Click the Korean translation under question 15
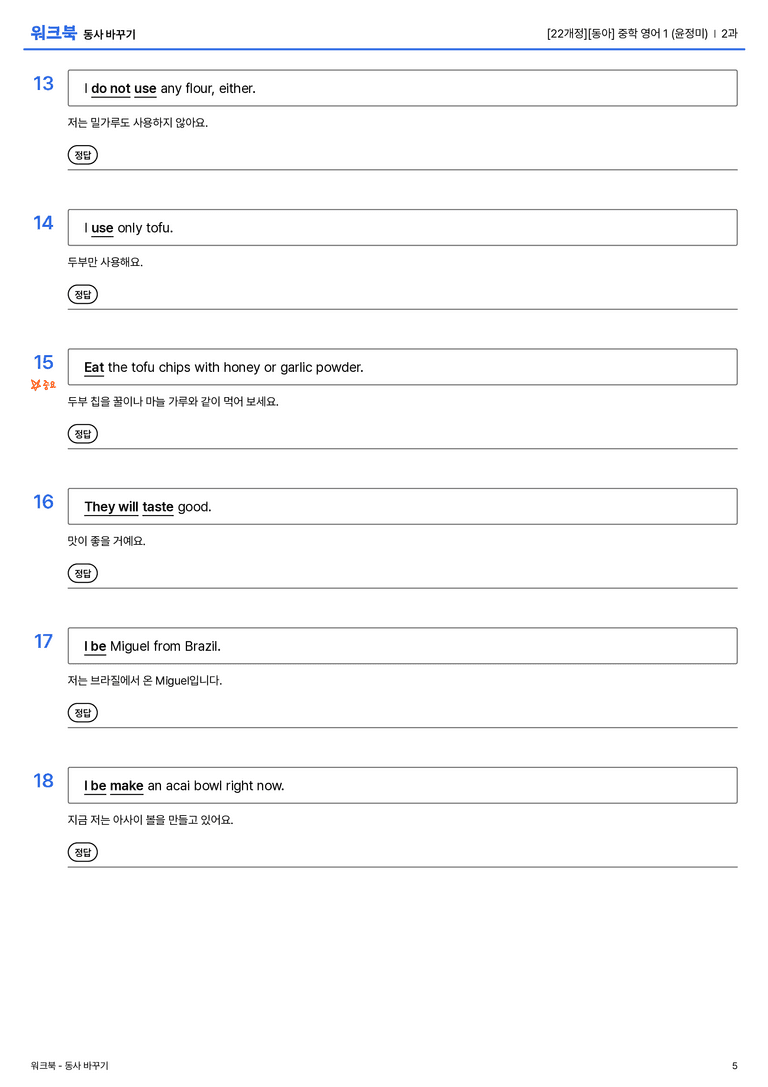 (173, 401)
